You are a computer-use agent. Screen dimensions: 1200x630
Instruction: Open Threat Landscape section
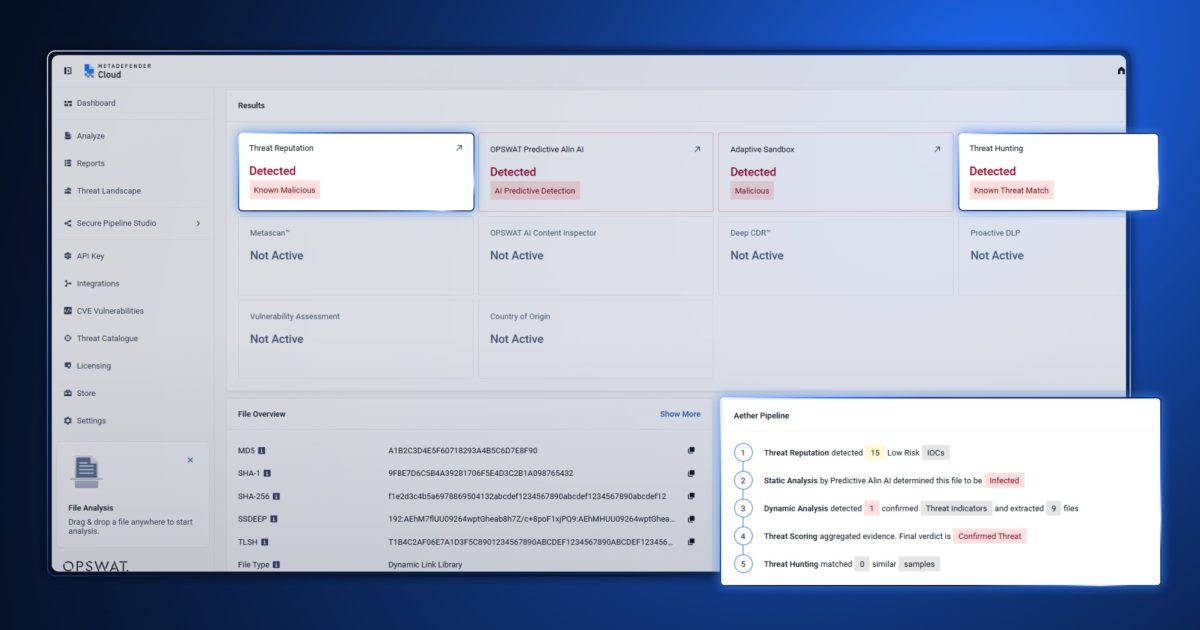(109, 191)
